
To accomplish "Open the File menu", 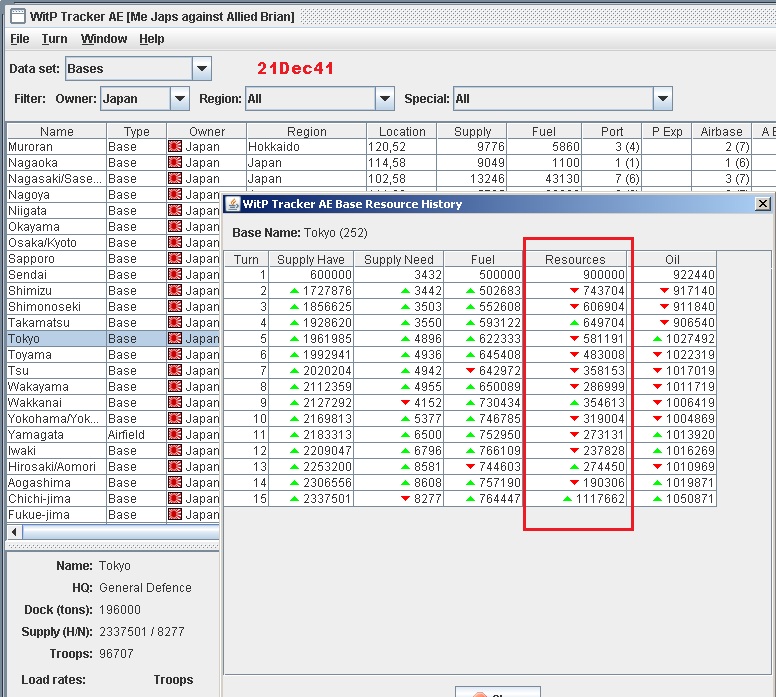I will click(20, 39).
